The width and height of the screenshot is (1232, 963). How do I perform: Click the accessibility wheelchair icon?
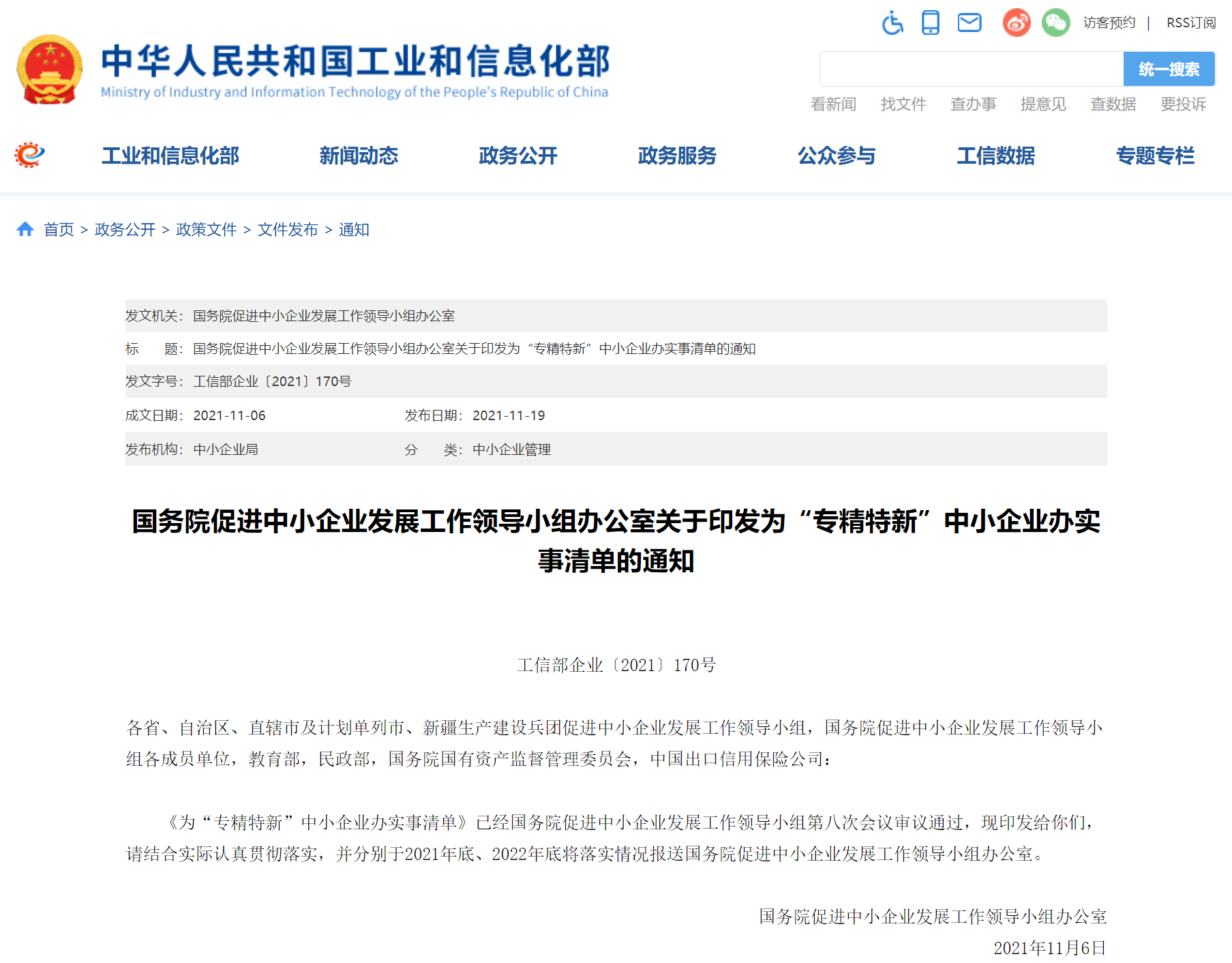click(x=892, y=23)
